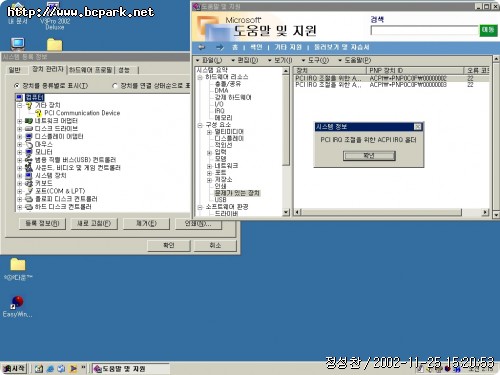Select the DMA tree item

(x=221, y=91)
